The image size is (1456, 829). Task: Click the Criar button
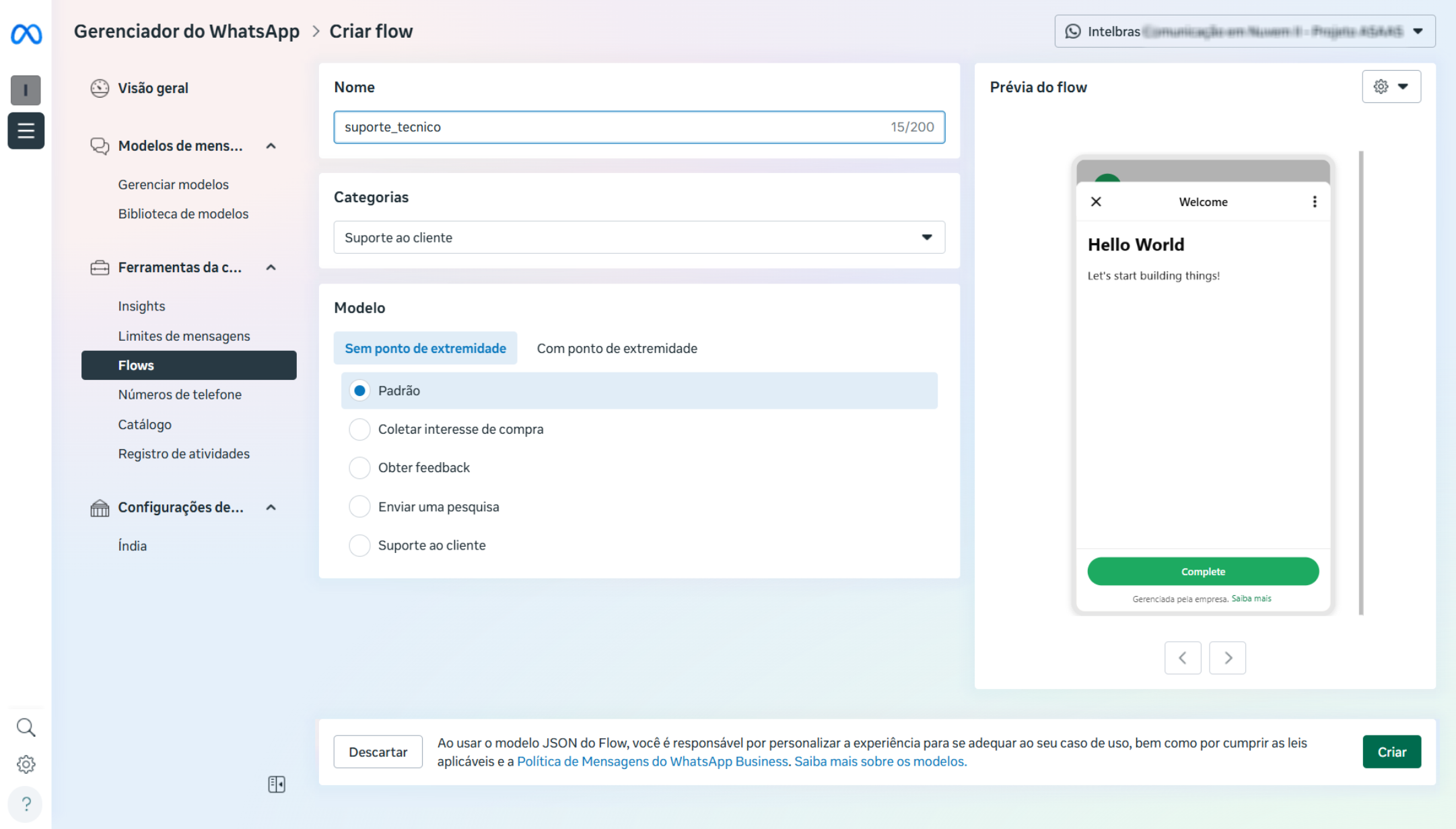click(1391, 752)
